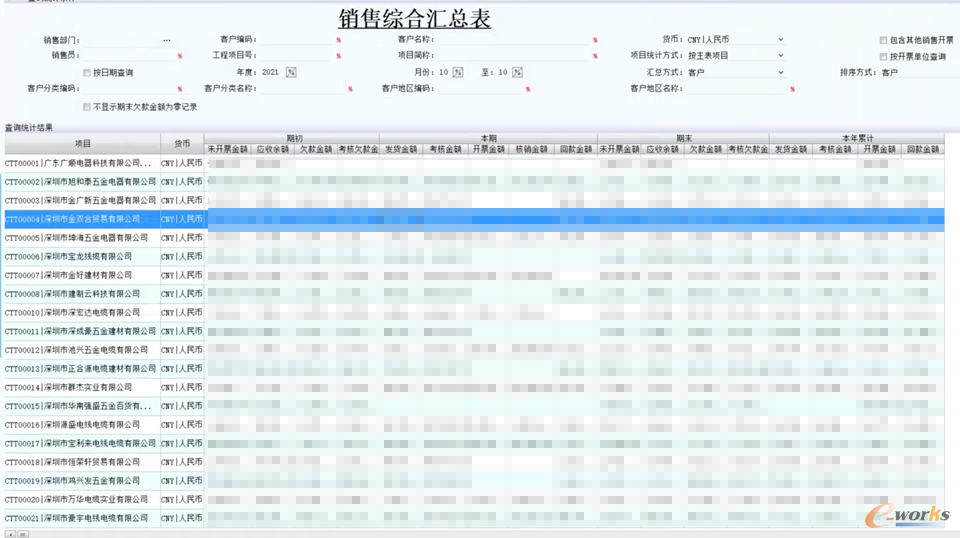Click the 客户分类编码 input field
This screenshot has width=960, height=538.
click(x=129, y=89)
